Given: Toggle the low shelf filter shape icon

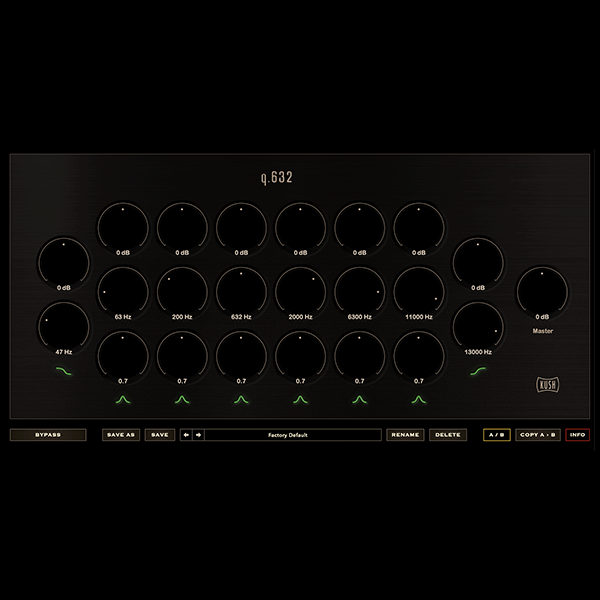Looking at the screenshot, I should (64, 371).
